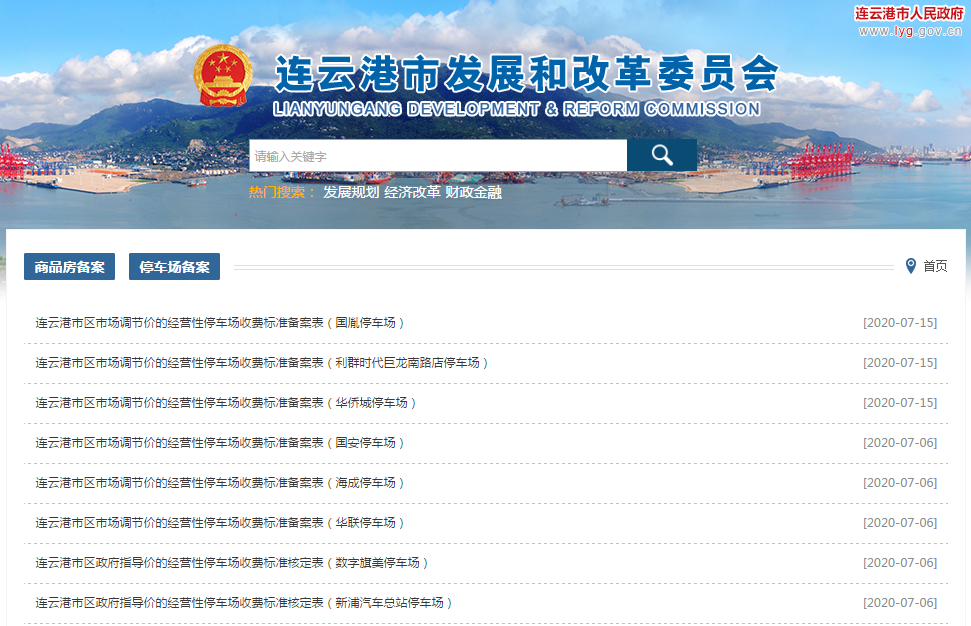The width and height of the screenshot is (971, 626).
Task: Click the 连云港市发展和改革委员会 title banner
Action: pyautogui.click(x=526, y=73)
